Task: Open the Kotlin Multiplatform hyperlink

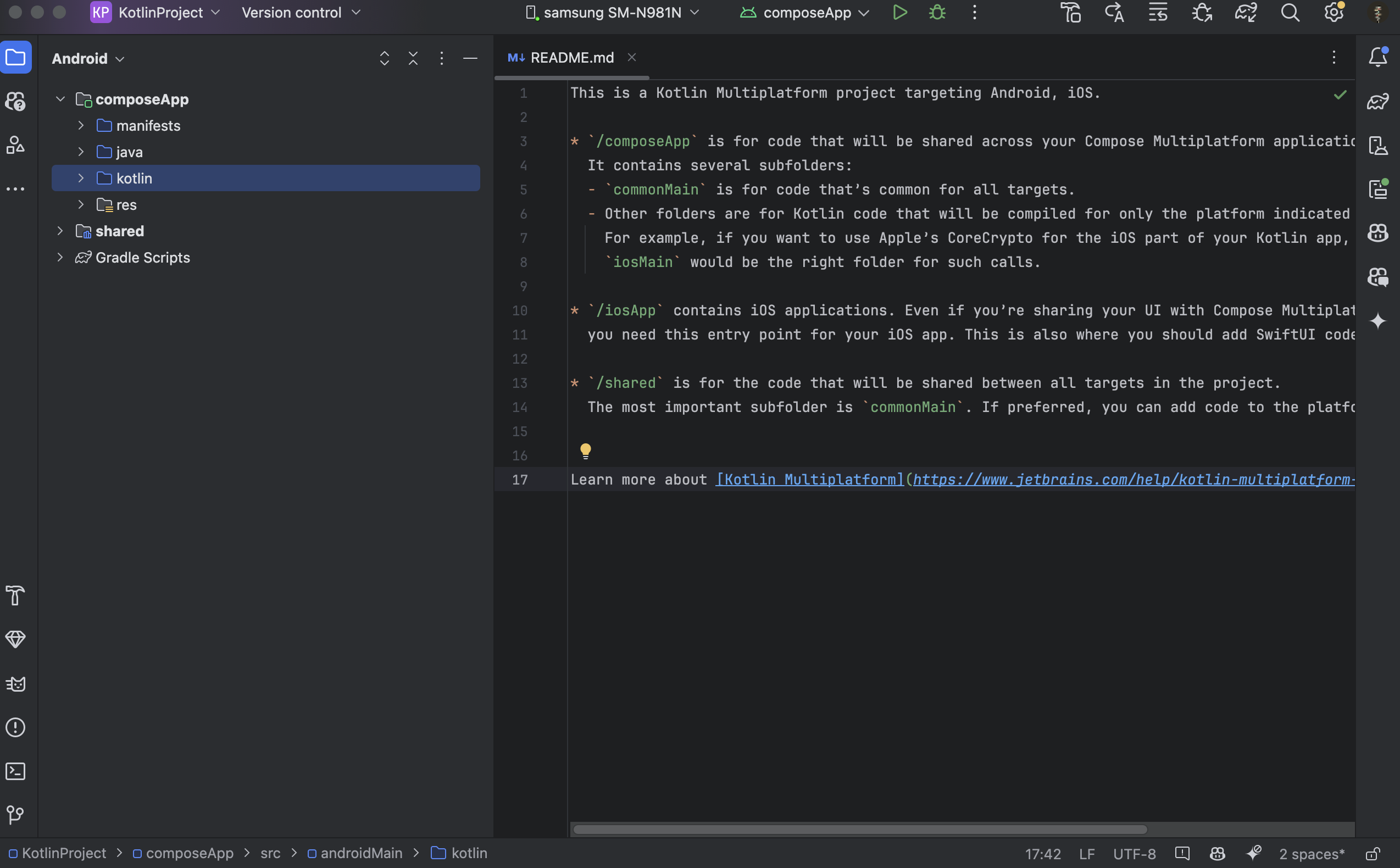Action: (809, 480)
